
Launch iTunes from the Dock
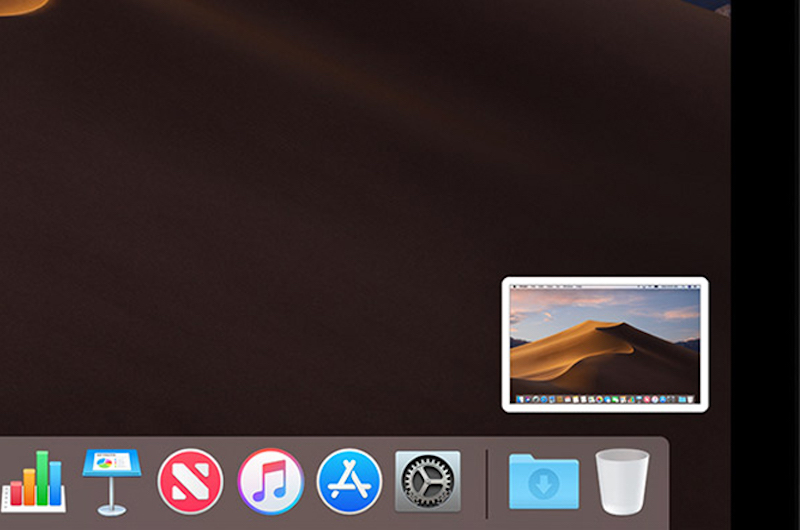coord(270,481)
